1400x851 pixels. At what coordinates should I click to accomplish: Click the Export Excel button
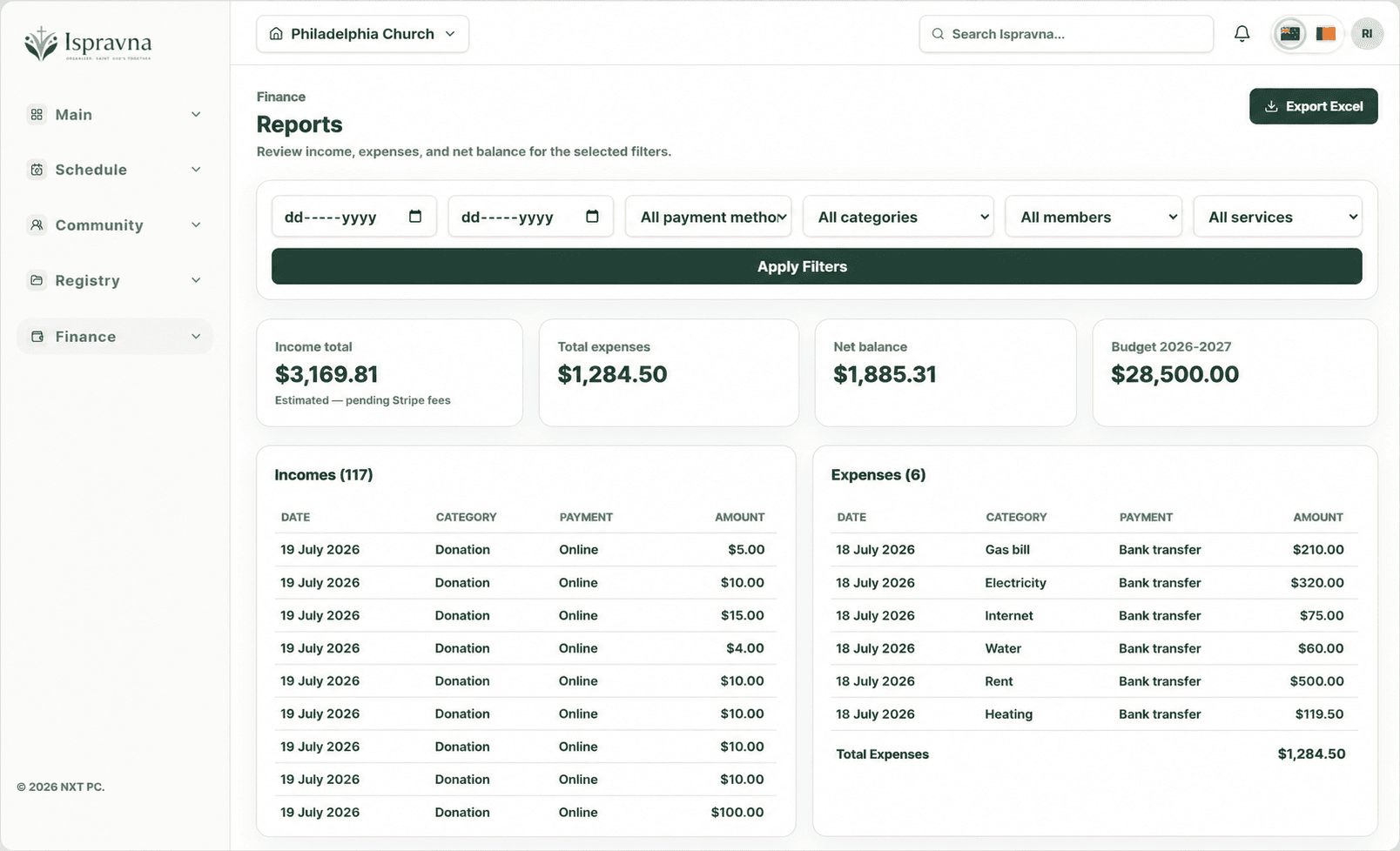(1313, 106)
